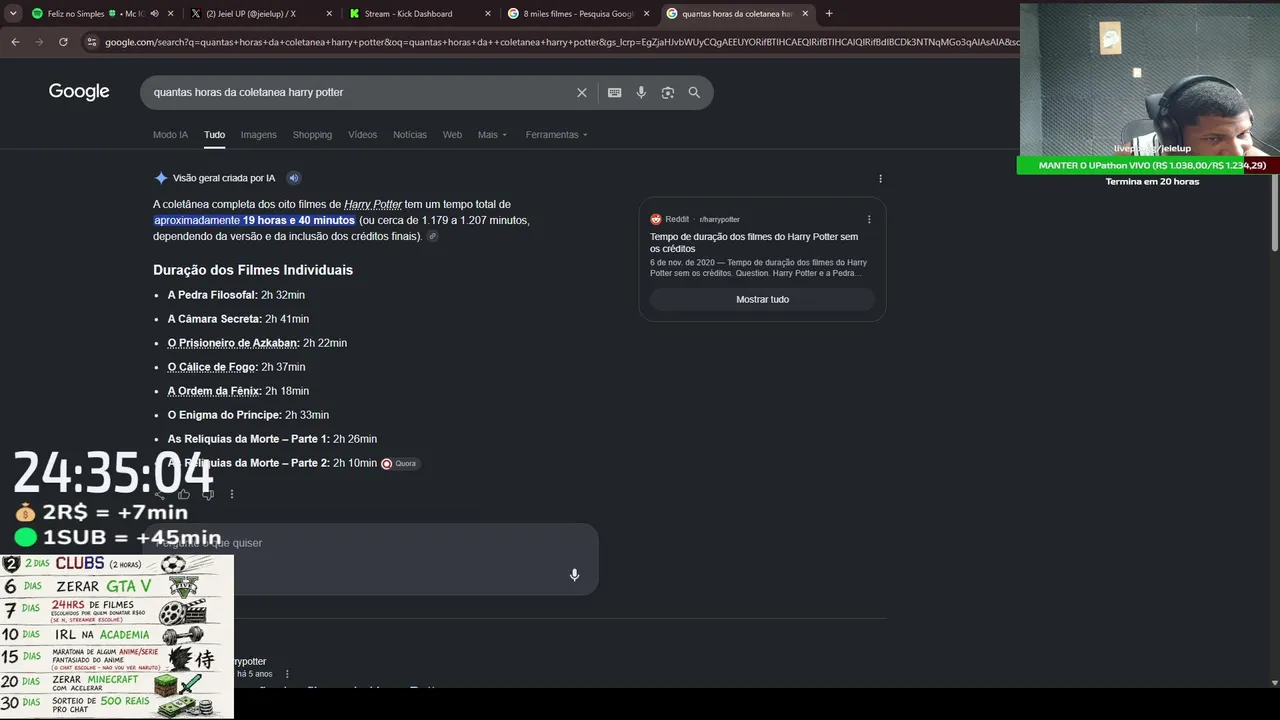Screen dimensions: 1280x720
Task: Open 'O Cálice de Fogo' link
Action: tap(213, 367)
